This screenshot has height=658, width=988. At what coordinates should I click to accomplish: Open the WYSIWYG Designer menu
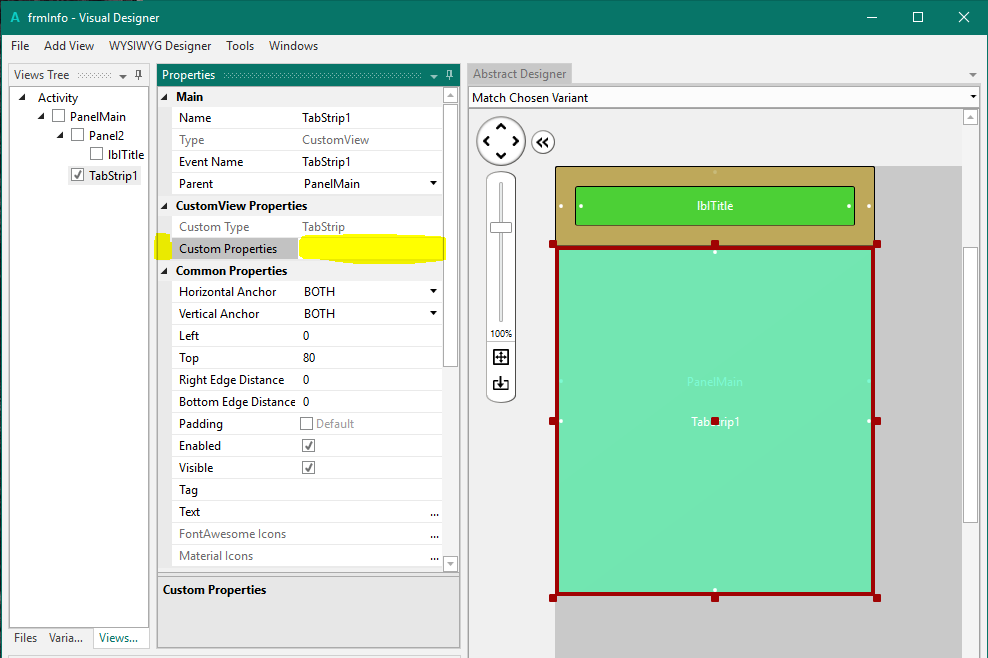coord(160,46)
